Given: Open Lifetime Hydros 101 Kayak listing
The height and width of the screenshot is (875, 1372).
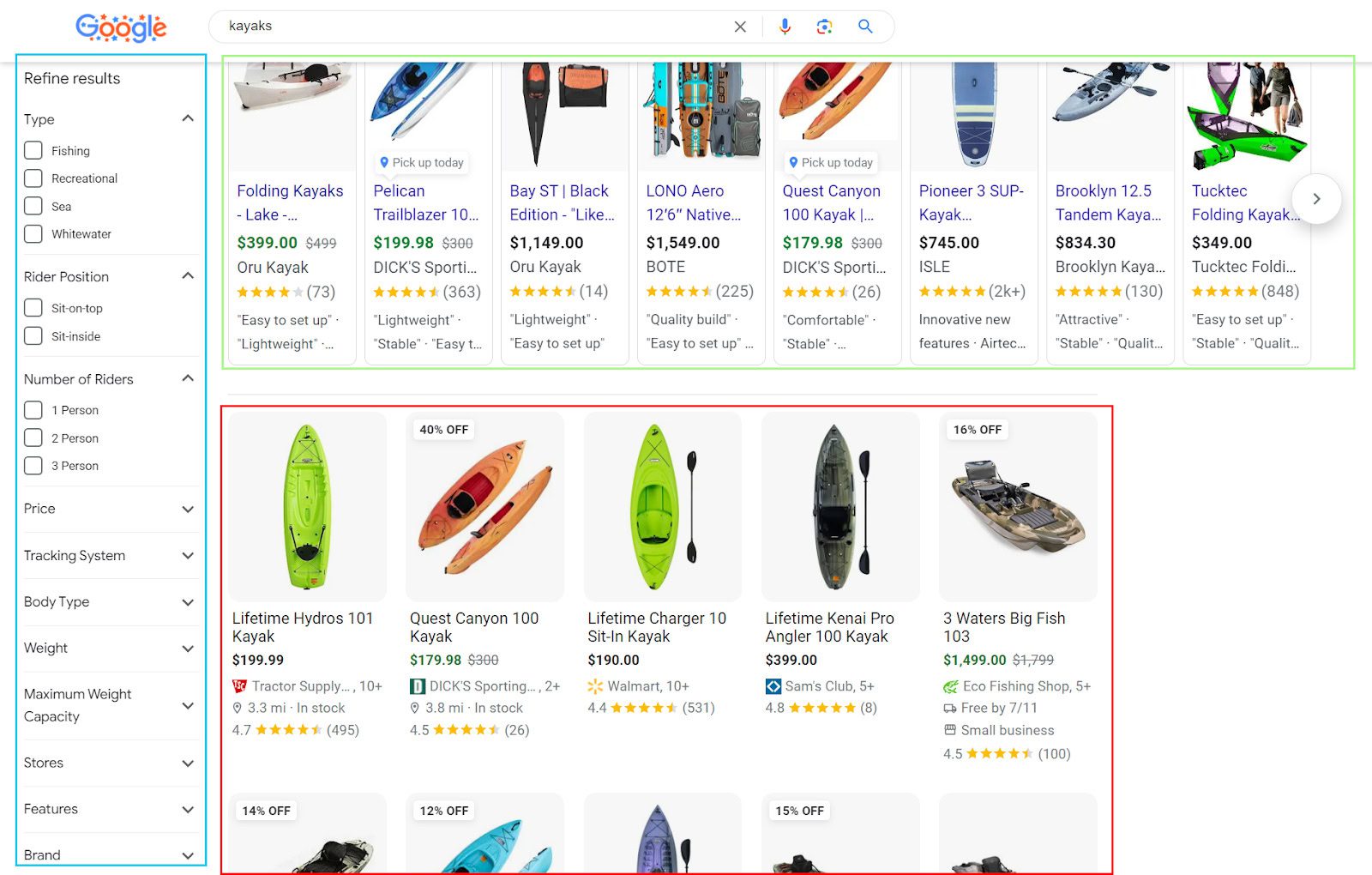Looking at the screenshot, I should (303, 627).
